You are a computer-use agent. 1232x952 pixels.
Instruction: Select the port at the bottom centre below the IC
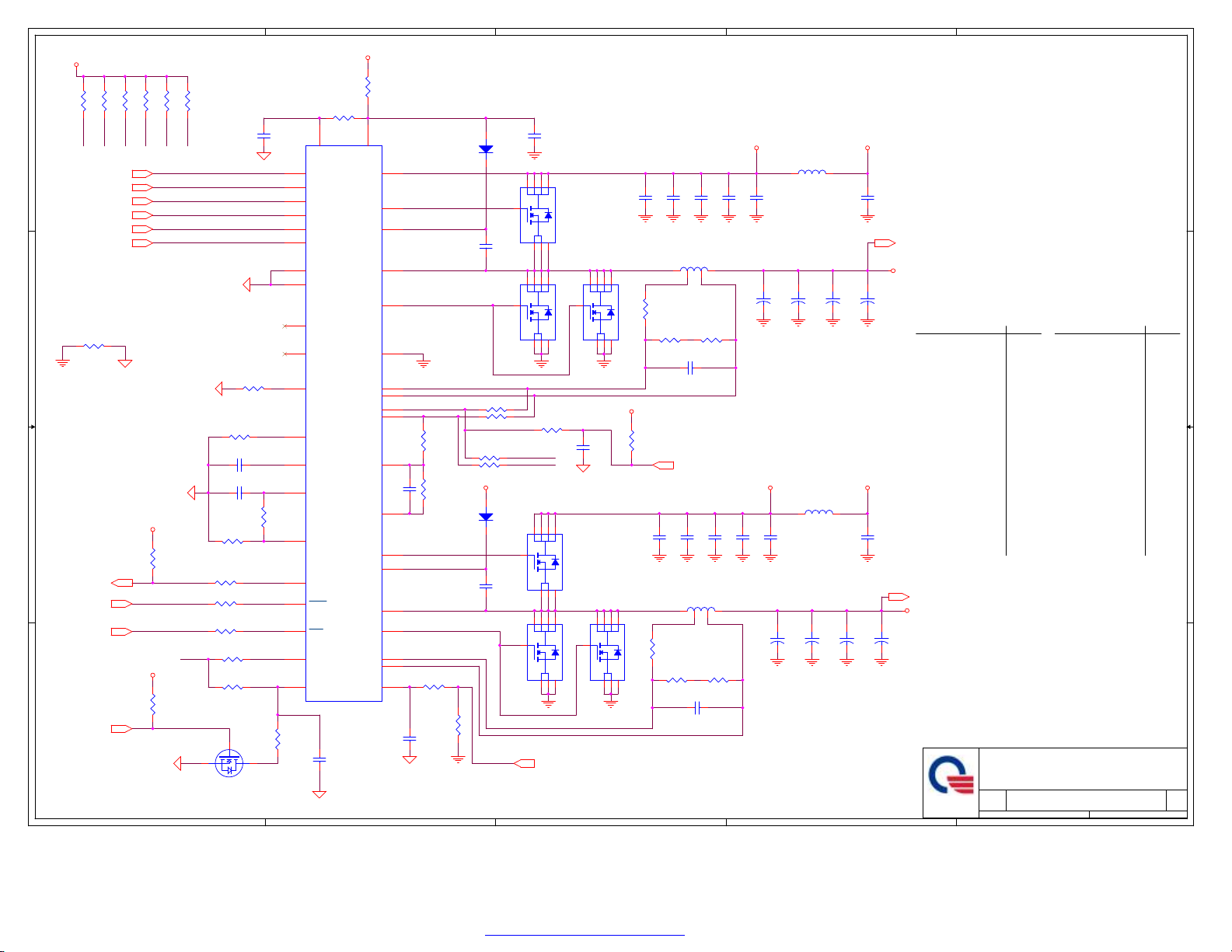tap(524, 763)
